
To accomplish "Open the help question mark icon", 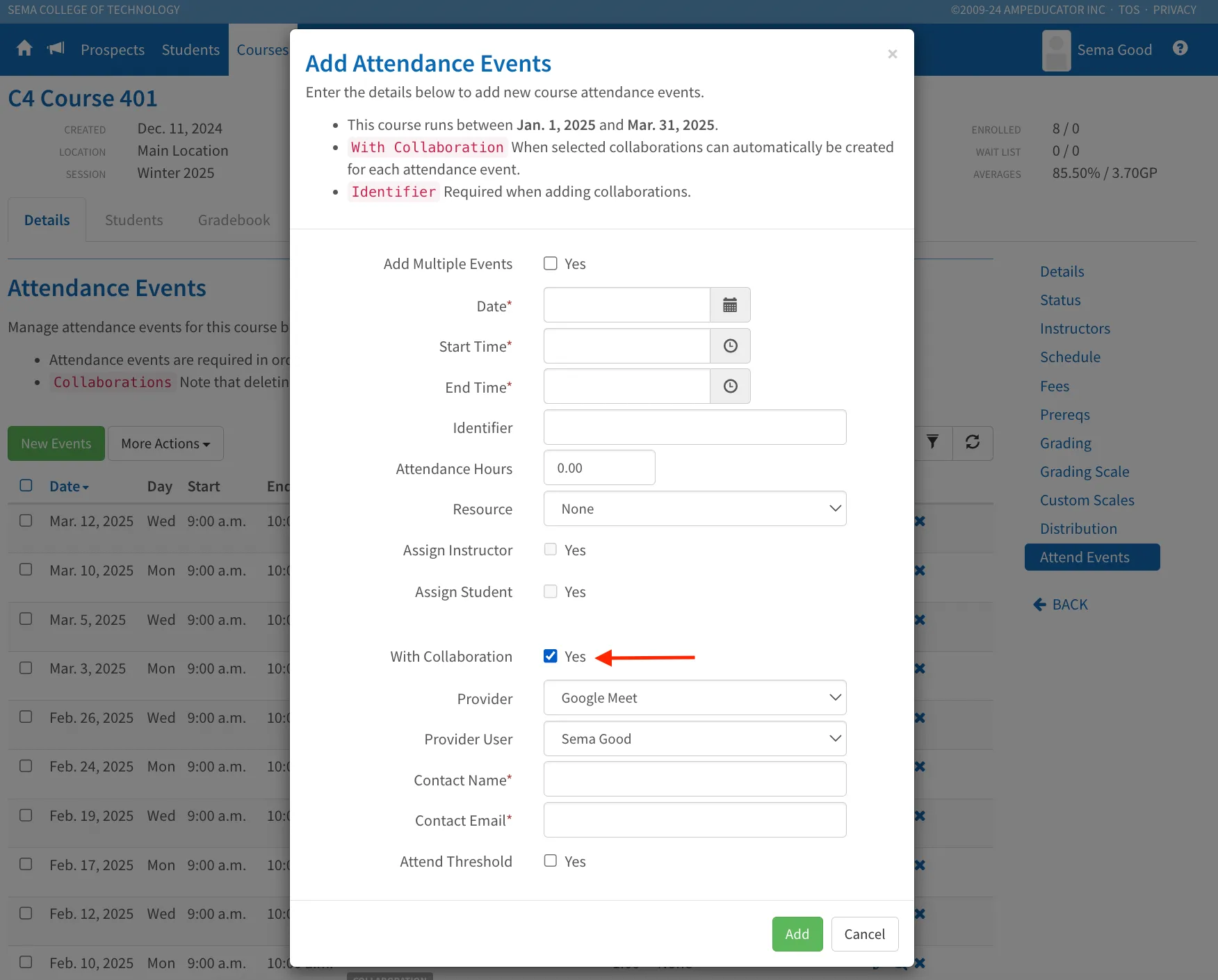I will (x=1180, y=49).
